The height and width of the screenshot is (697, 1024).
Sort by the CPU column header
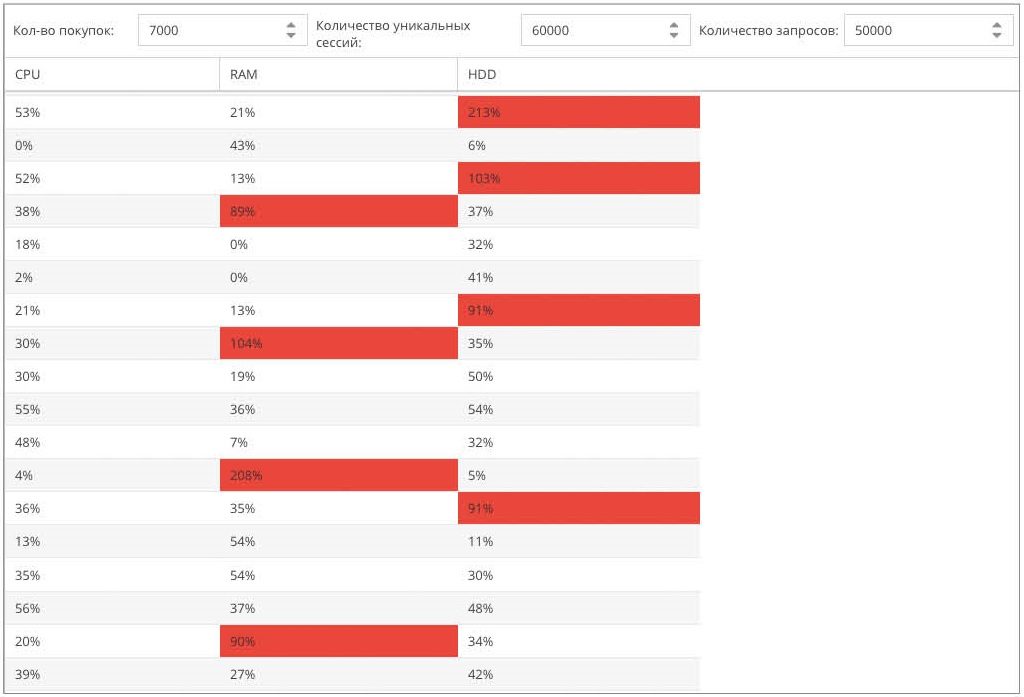tap(110, 74)
